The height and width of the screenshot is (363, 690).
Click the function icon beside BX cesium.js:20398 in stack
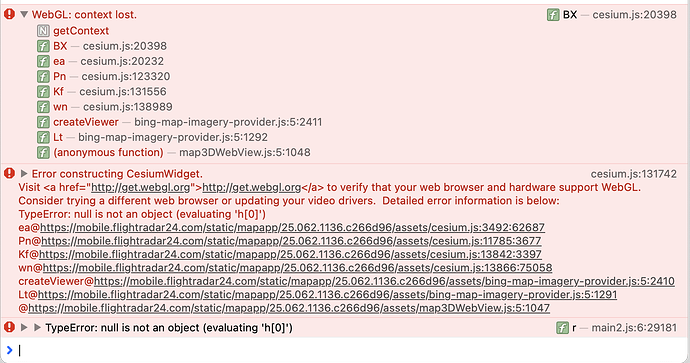pyautogui.click(x=43, y=46)
